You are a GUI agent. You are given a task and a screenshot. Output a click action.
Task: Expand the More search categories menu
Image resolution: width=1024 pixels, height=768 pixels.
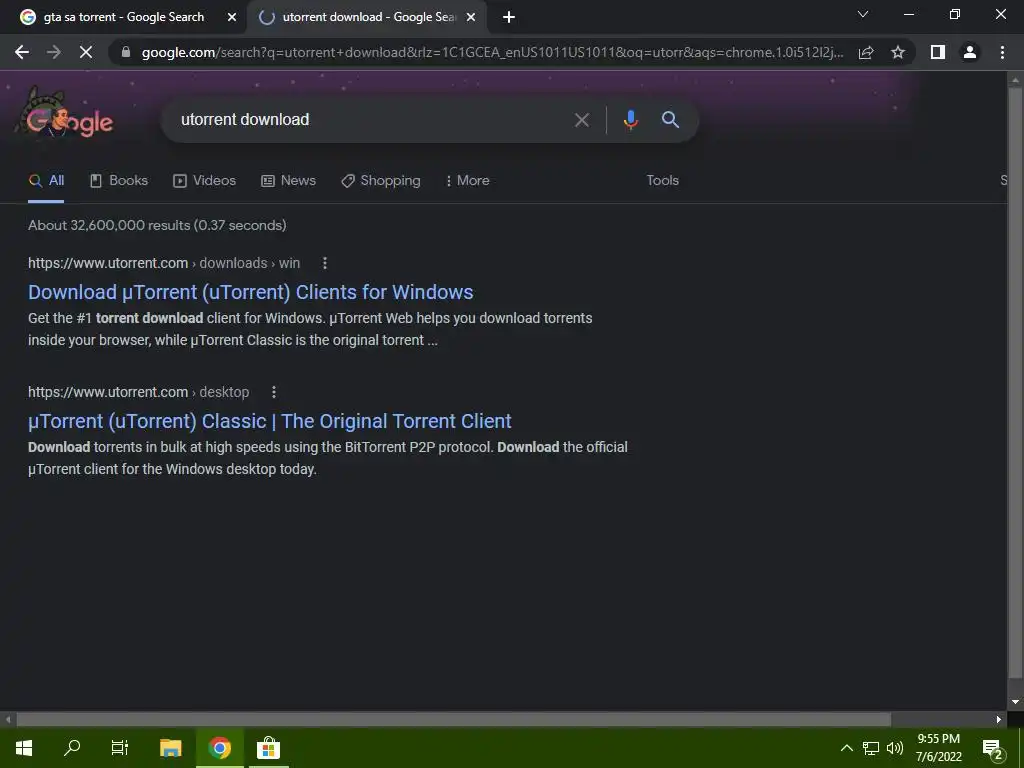pos(468,181)
